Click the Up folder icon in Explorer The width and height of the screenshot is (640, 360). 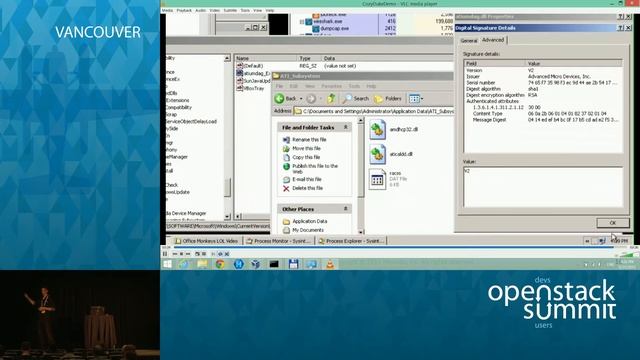click(x=331, y=98)
